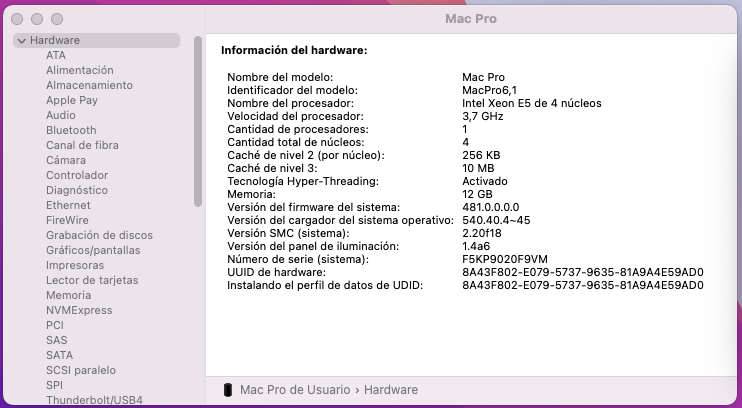Screen dimensions: 742x408
Task: Open the PCI section
Action: pos(55,325)
